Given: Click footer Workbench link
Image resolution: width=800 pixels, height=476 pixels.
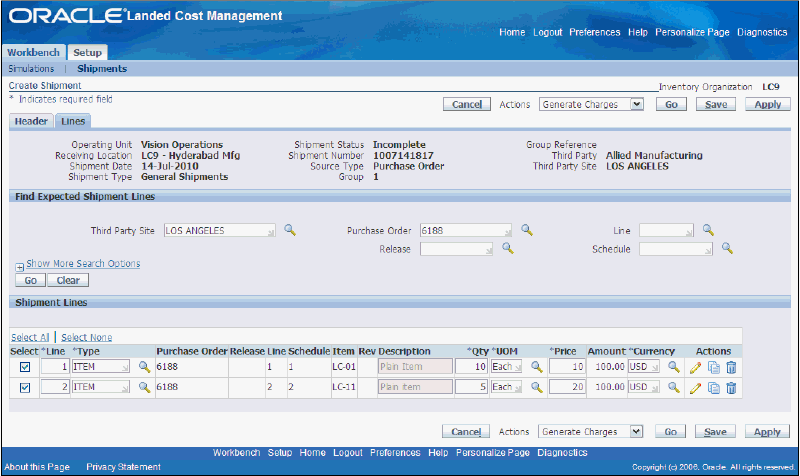Looking at the screenshot, I should (x=236, y=453).
